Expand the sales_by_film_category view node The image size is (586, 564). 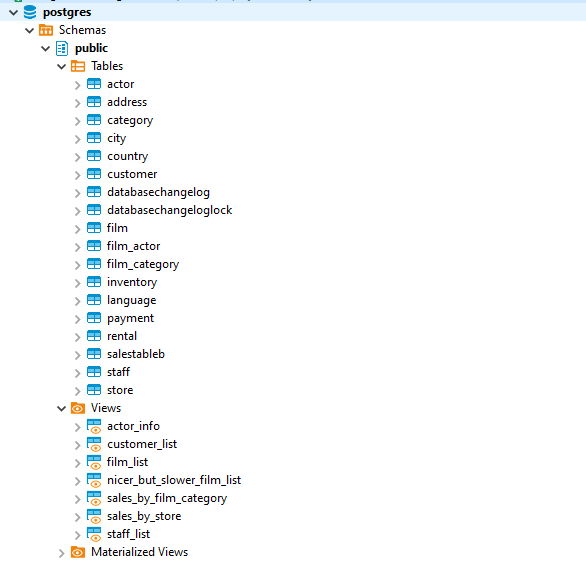pyautogui.click(x=78, y=499)
